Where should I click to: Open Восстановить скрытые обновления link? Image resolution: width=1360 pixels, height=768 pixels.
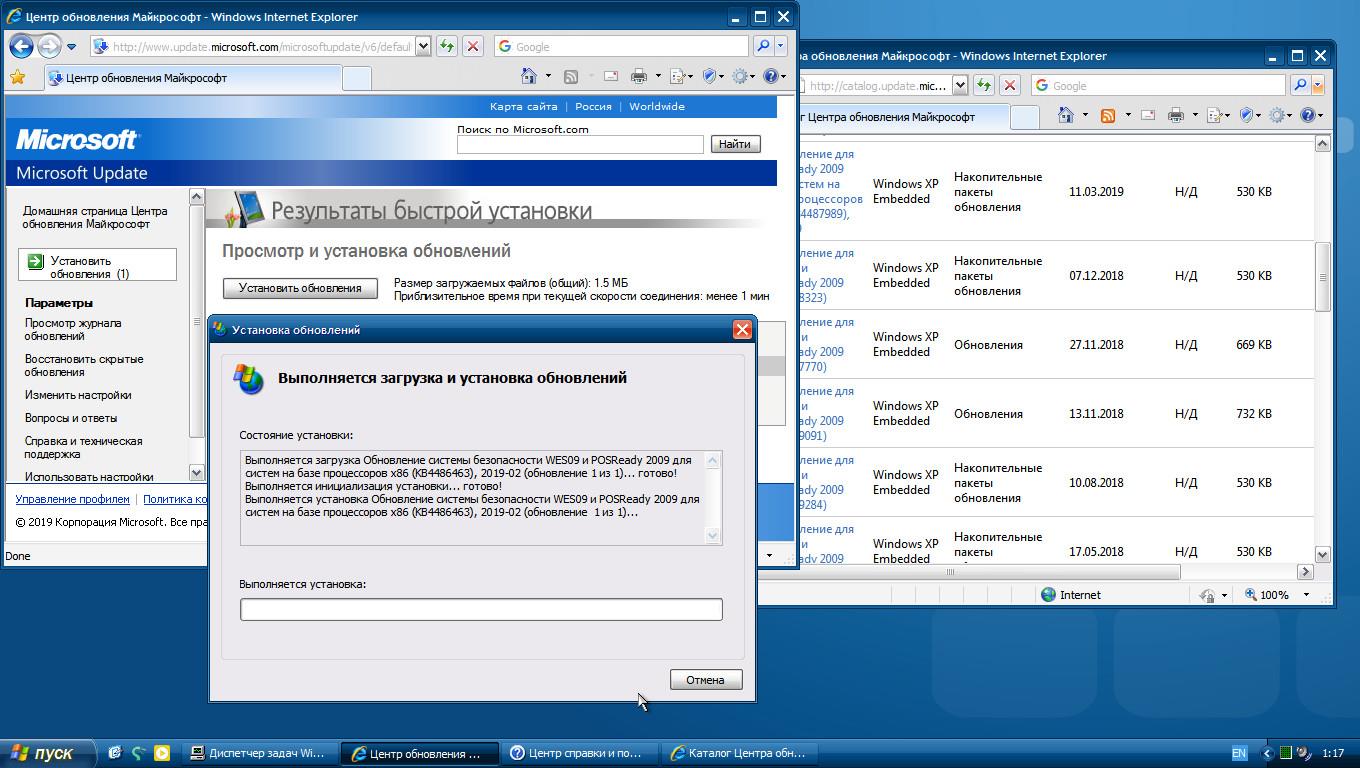coord(84,365)
